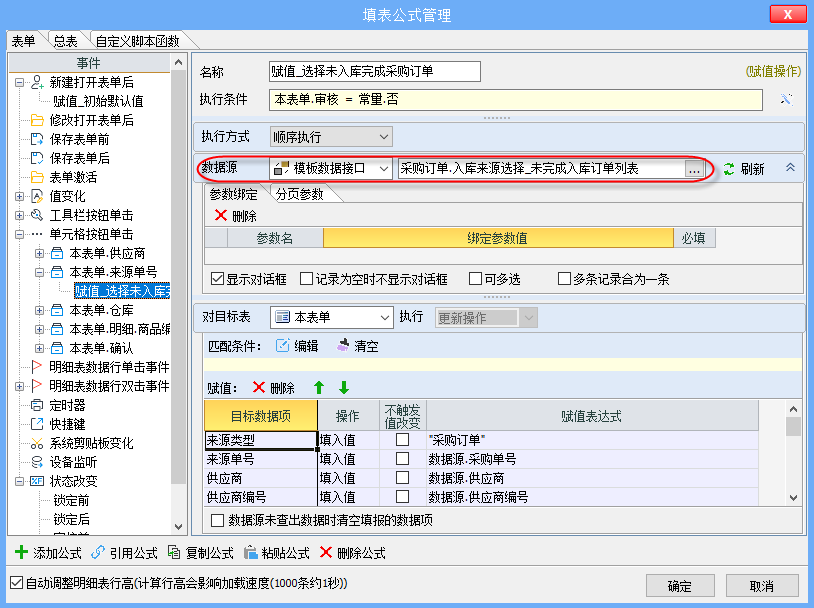Collapse the 数据源 section with double-chevron icon

[x=790, y=167]
